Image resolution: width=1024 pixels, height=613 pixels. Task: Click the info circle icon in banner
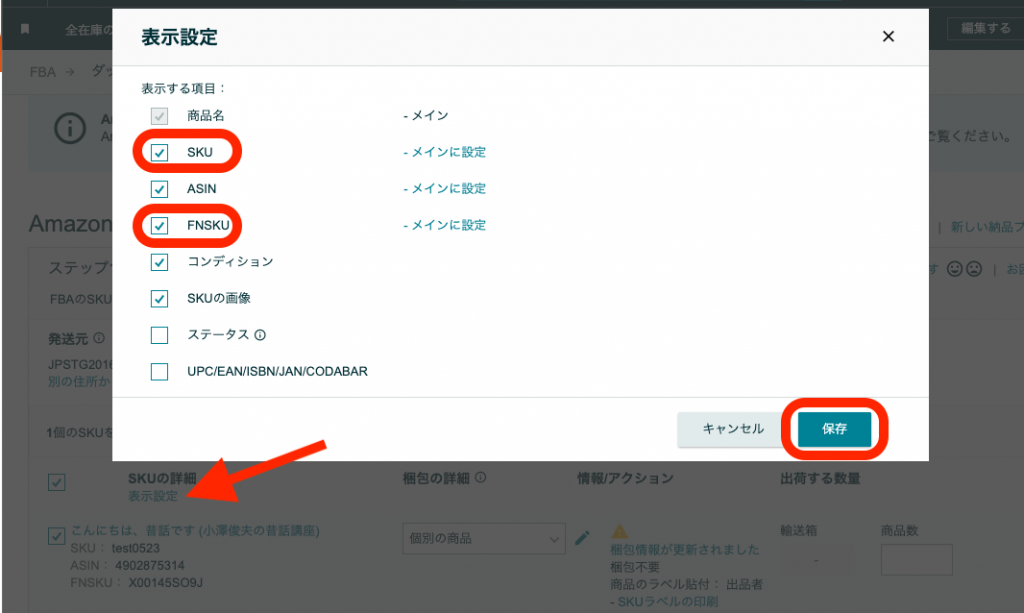[70, 128]
